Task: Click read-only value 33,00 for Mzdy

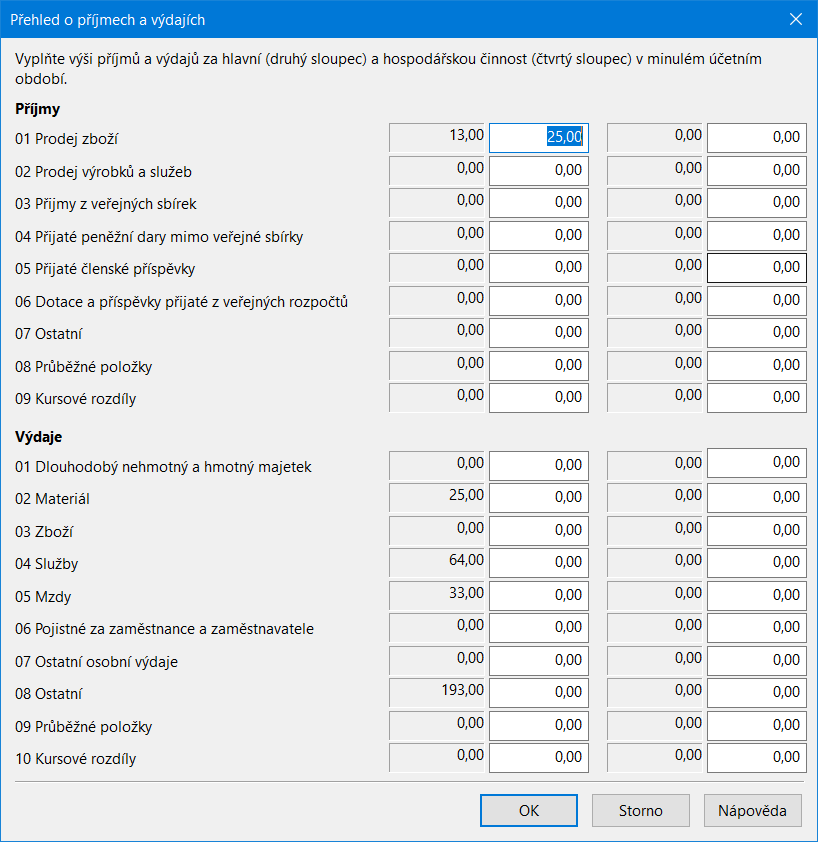Action: (437, 595)
